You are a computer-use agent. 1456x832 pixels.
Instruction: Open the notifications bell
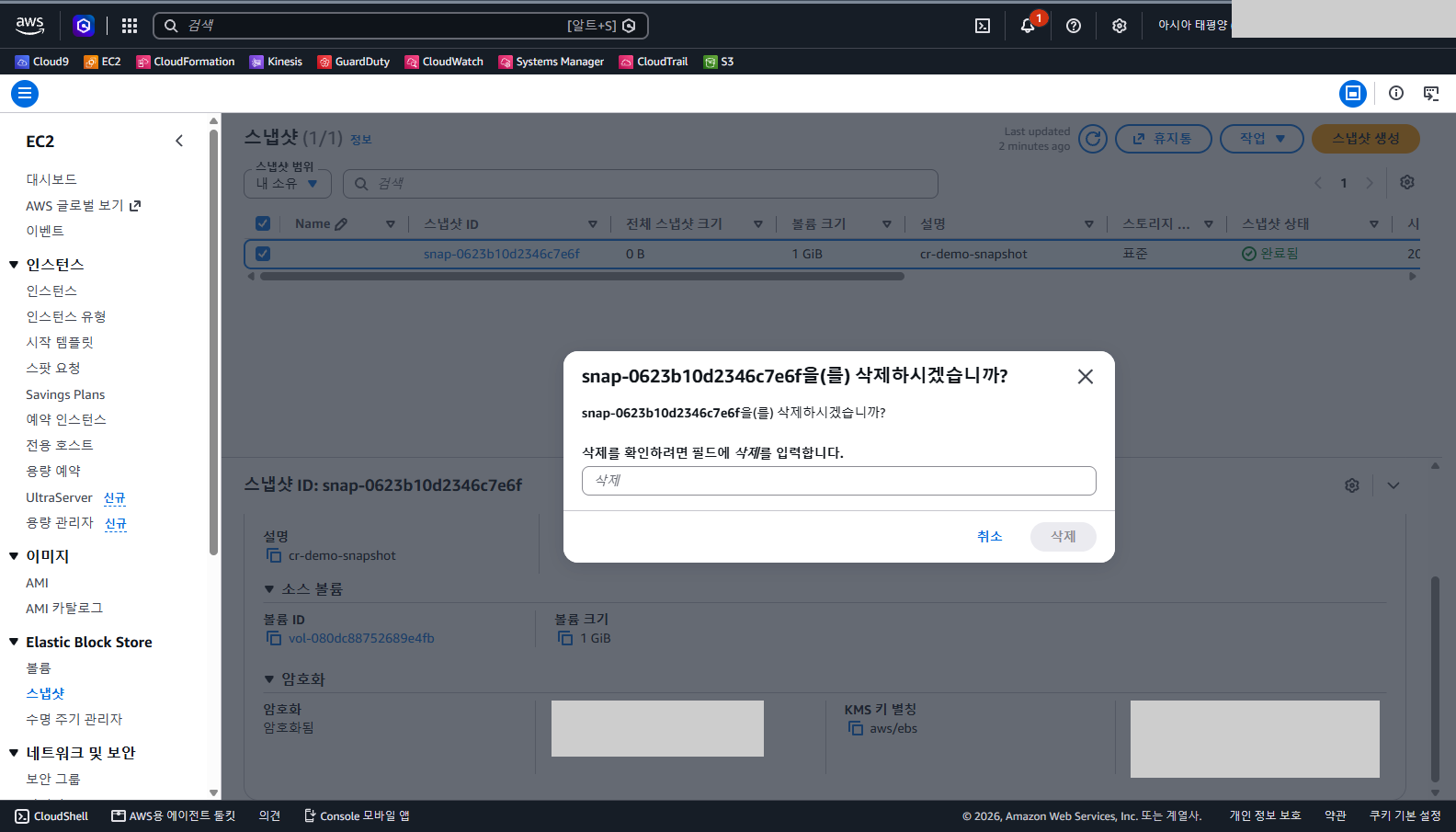[1028, 26]
